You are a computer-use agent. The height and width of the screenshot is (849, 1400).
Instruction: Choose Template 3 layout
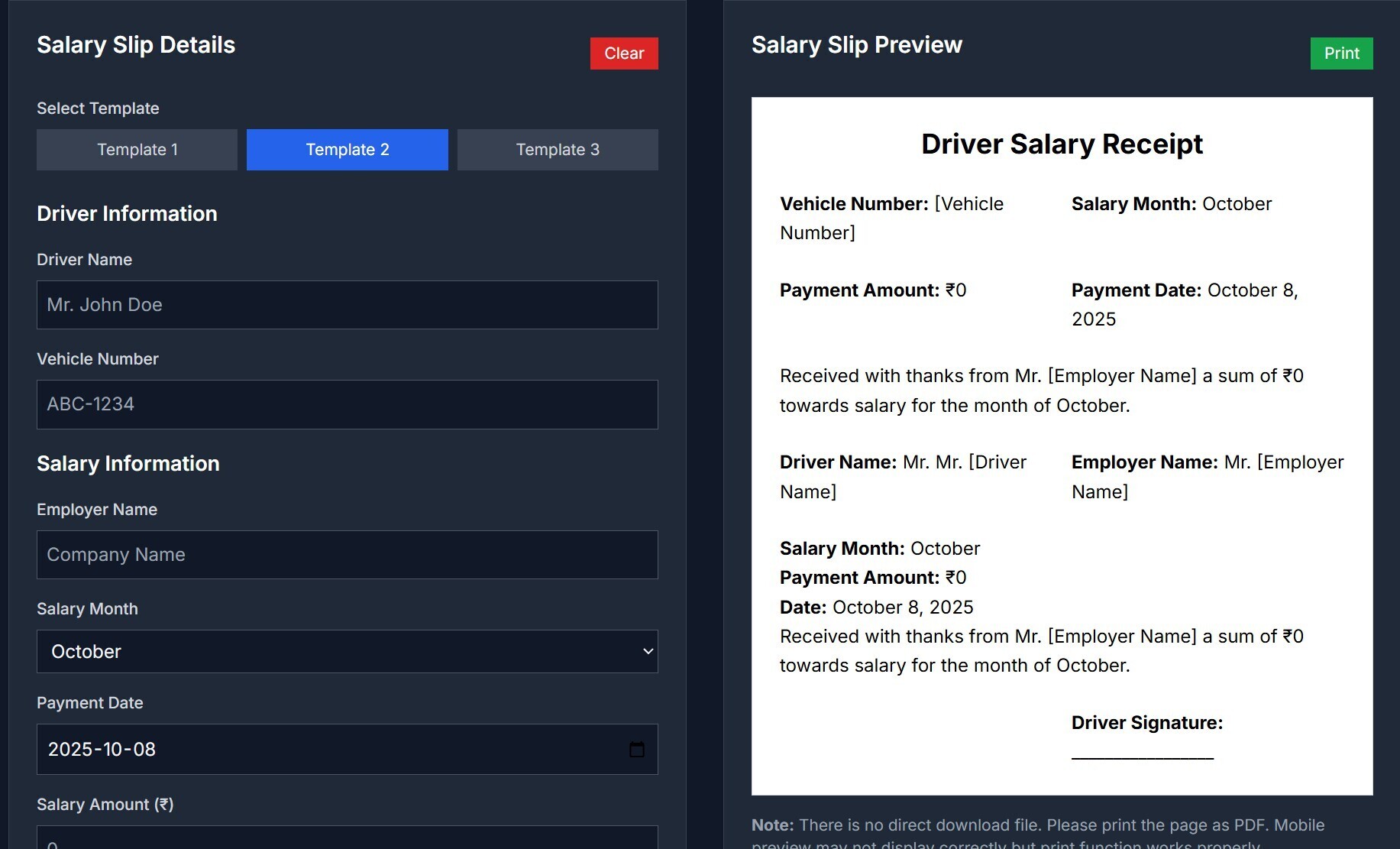click(557, 150)
